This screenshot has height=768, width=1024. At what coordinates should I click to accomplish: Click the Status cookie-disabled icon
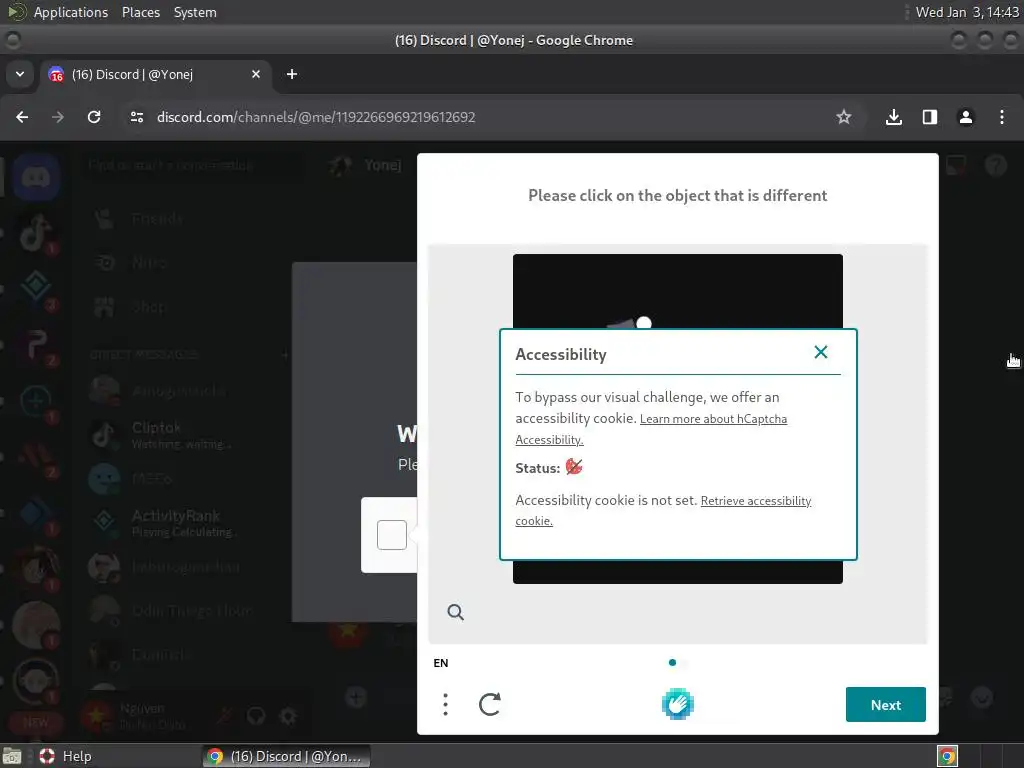(573, 467)
